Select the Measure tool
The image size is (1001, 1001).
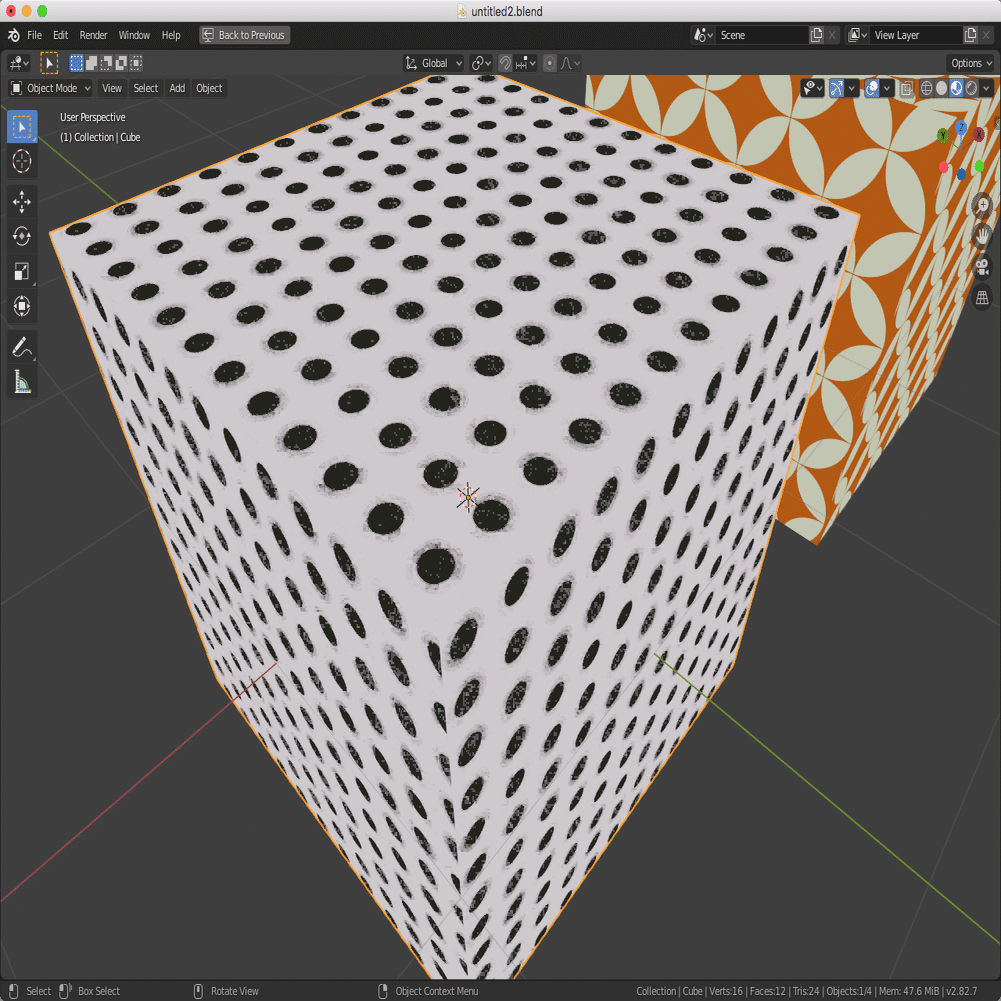click(x=22, y=382)
